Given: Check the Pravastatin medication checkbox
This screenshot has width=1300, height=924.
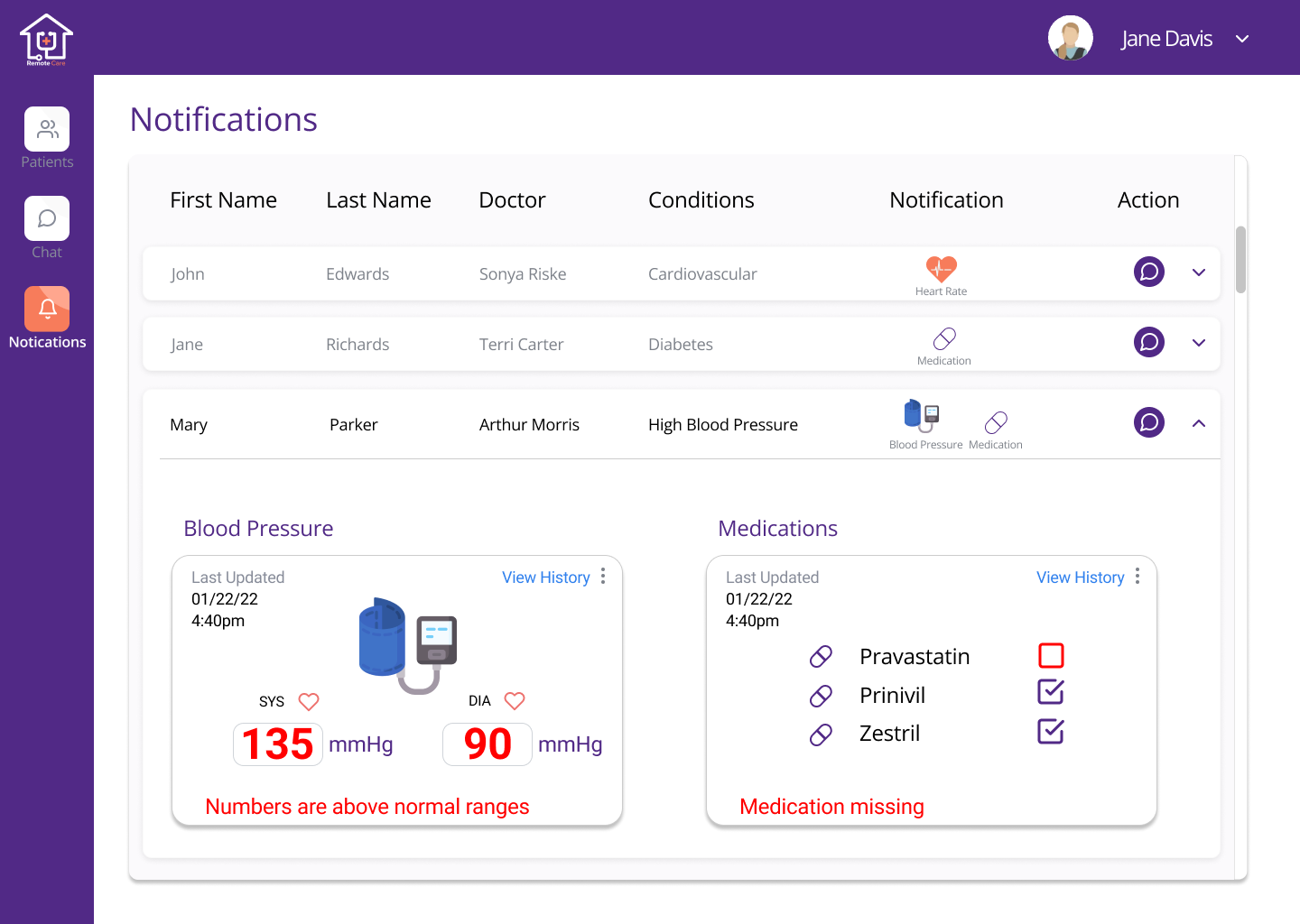Looking at the screenshot, I should point(1051,656).
